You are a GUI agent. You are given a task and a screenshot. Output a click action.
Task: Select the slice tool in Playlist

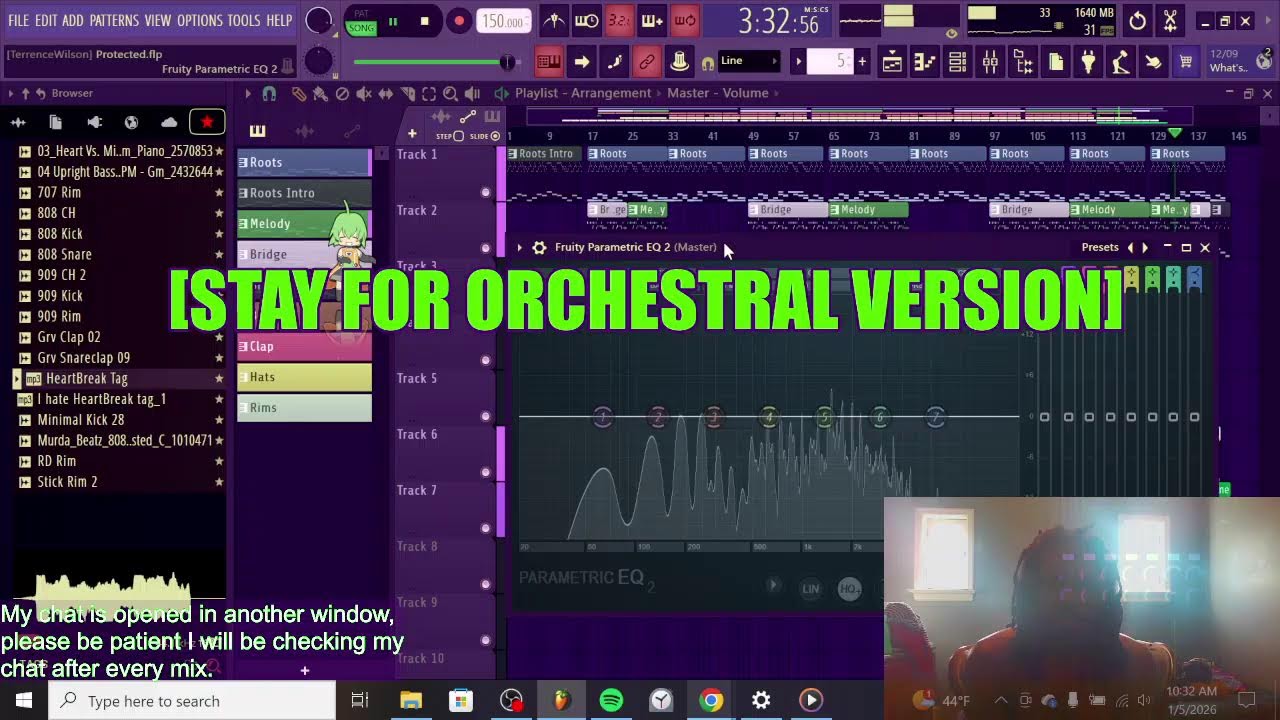click(407, 93)
